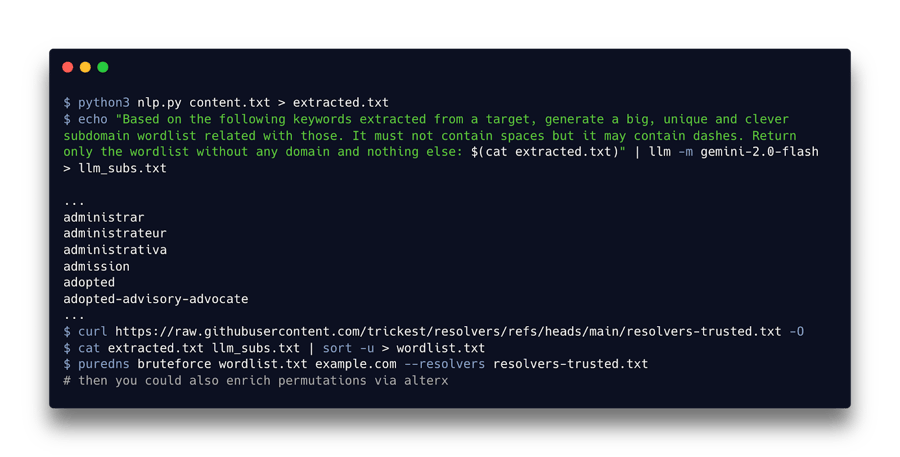Select the administrar output line
This screenshot has height=457, width=900.
[x=104, y=217]
